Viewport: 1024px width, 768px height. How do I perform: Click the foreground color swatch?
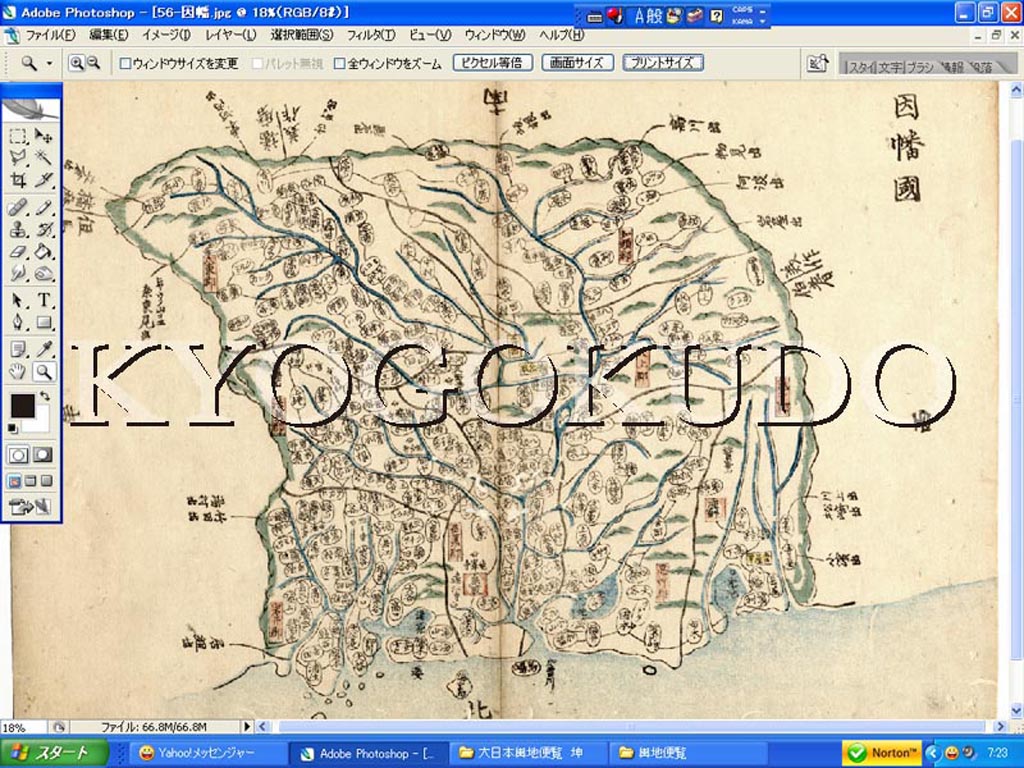pyautogui.click(x=22, y=406)
